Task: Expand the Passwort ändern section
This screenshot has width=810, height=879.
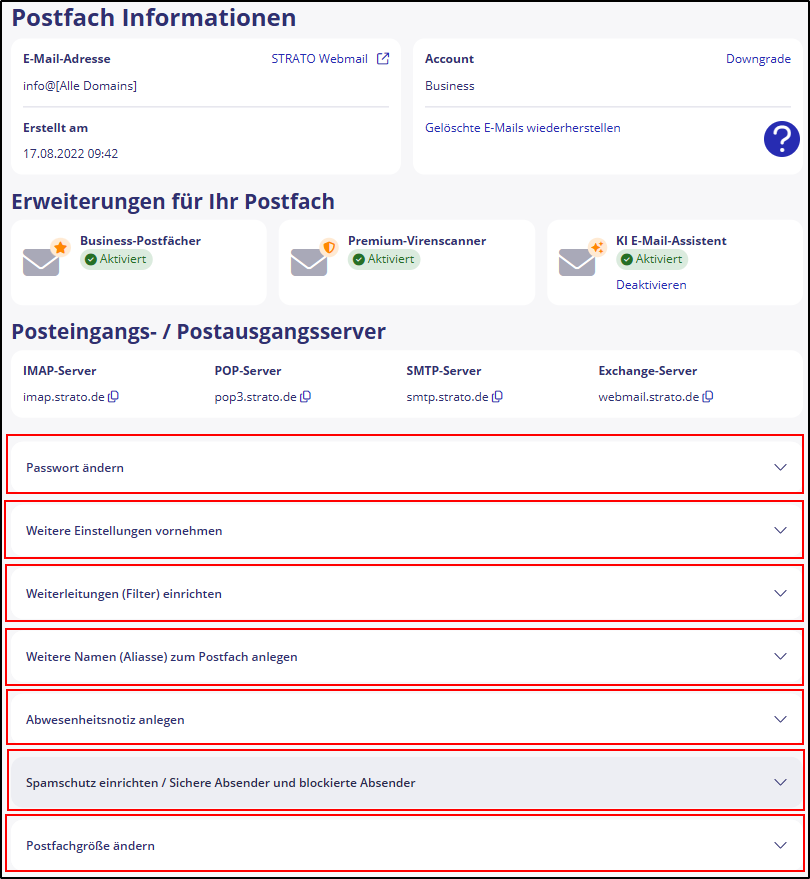Action: click(404, 467)
